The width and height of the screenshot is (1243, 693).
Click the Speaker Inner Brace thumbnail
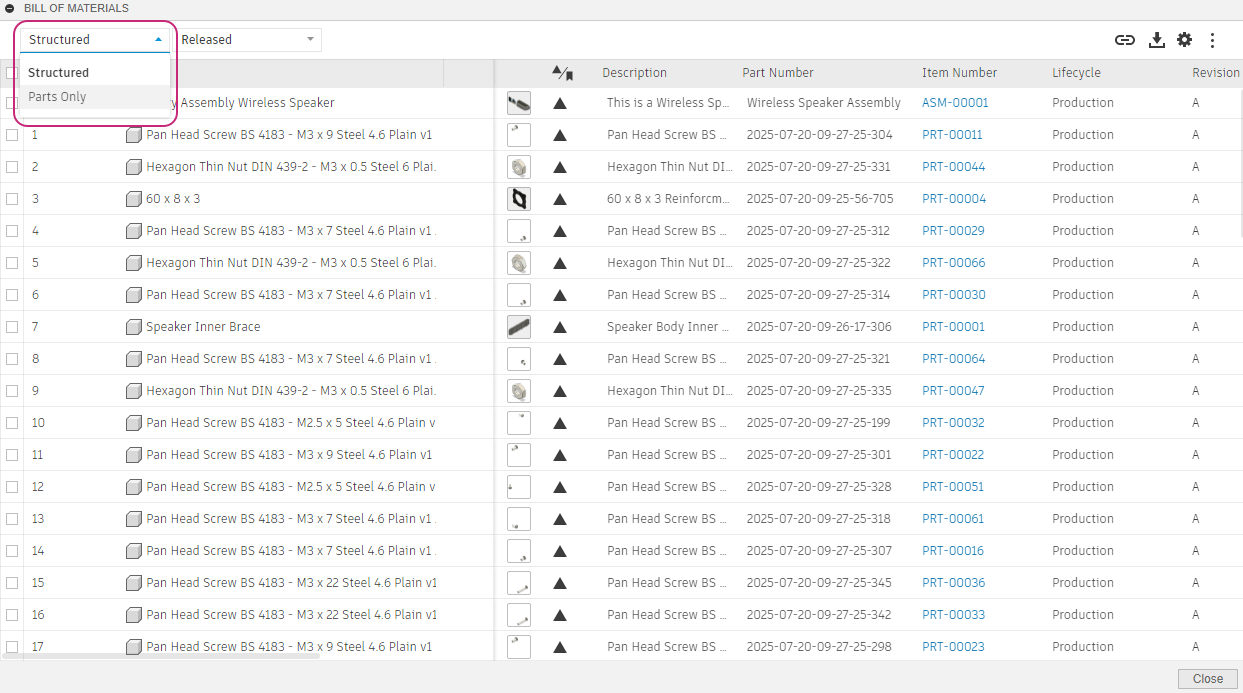tap(519, 327)
